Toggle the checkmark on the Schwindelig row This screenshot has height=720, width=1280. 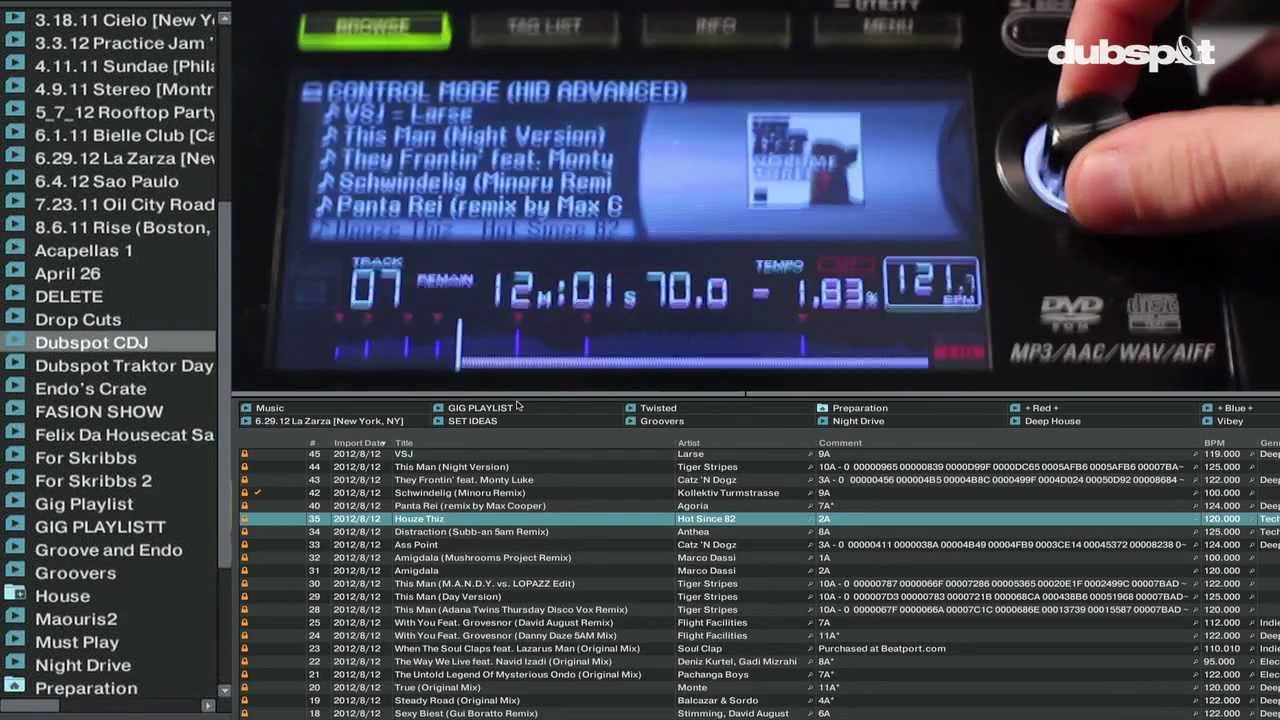point(257,493)
